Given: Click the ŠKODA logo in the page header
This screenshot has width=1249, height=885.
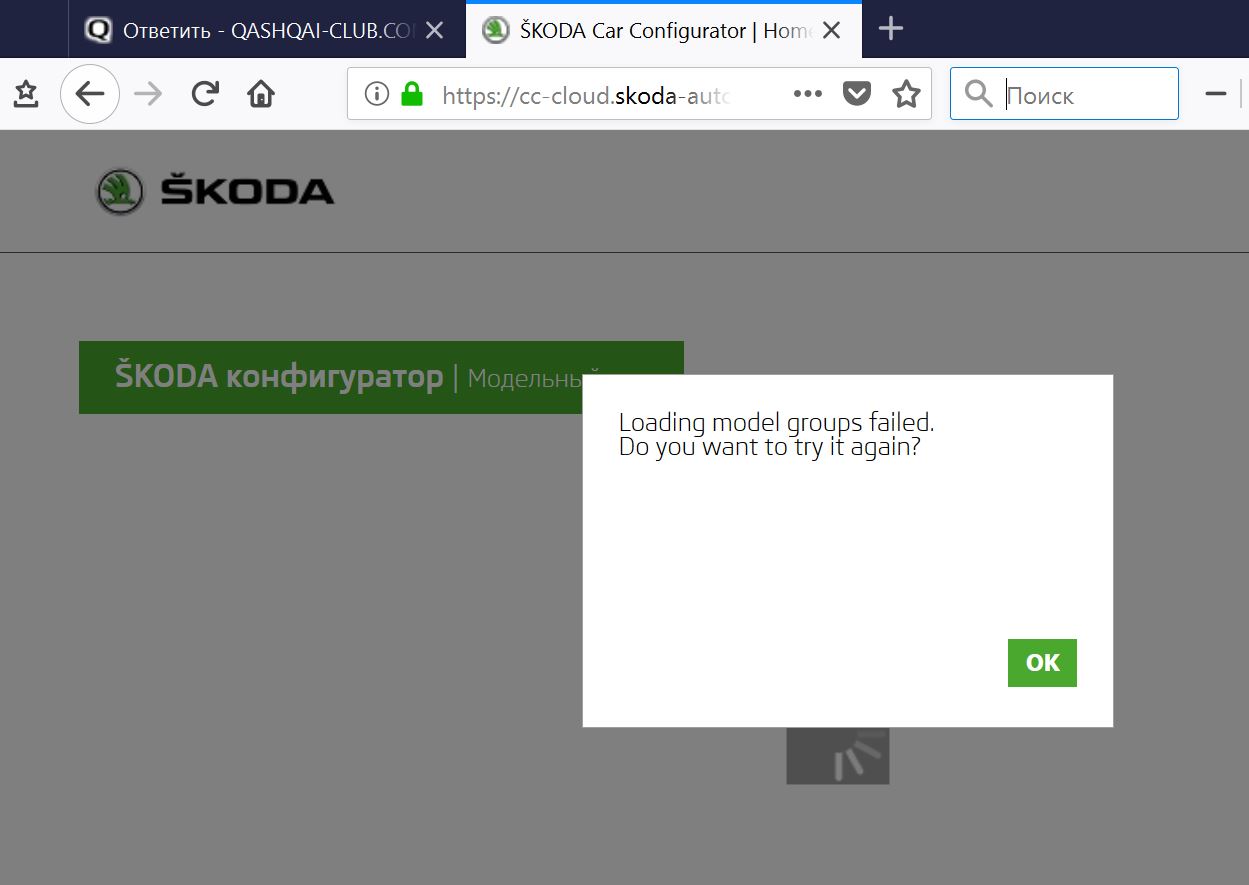Looking at the screenshot, I should pos(215,191).
